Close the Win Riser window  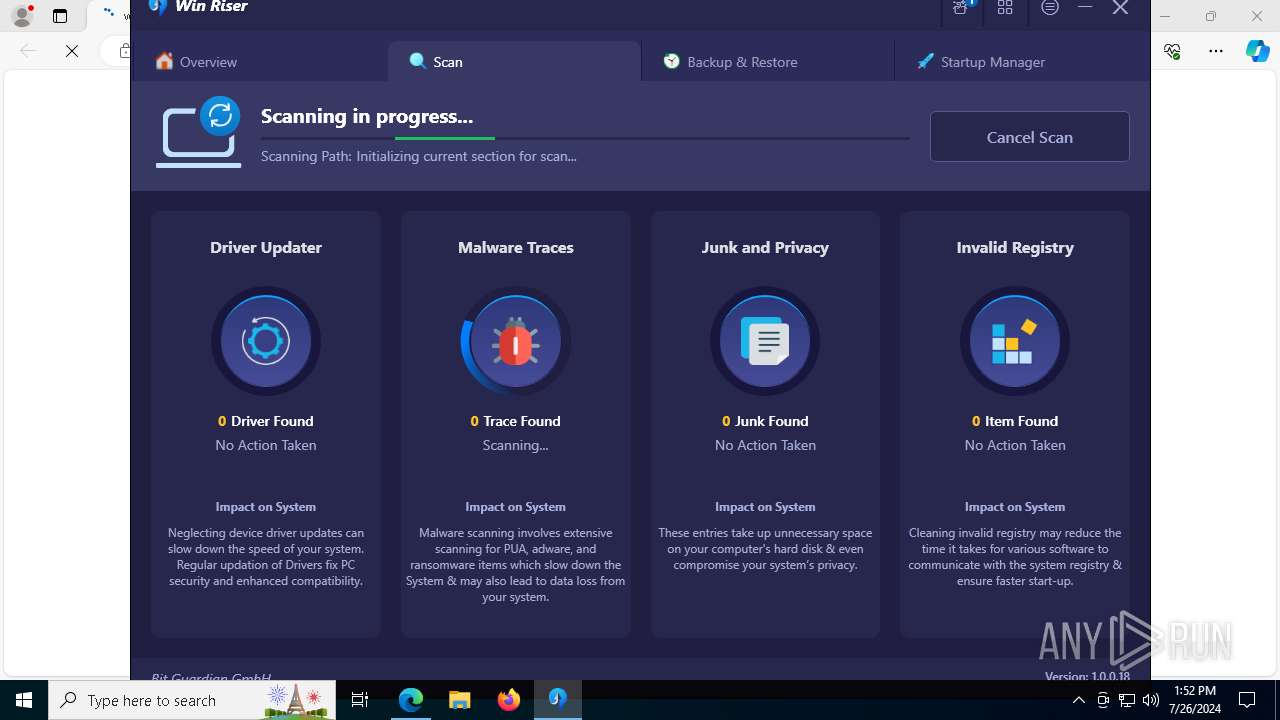pos(1121,8)
